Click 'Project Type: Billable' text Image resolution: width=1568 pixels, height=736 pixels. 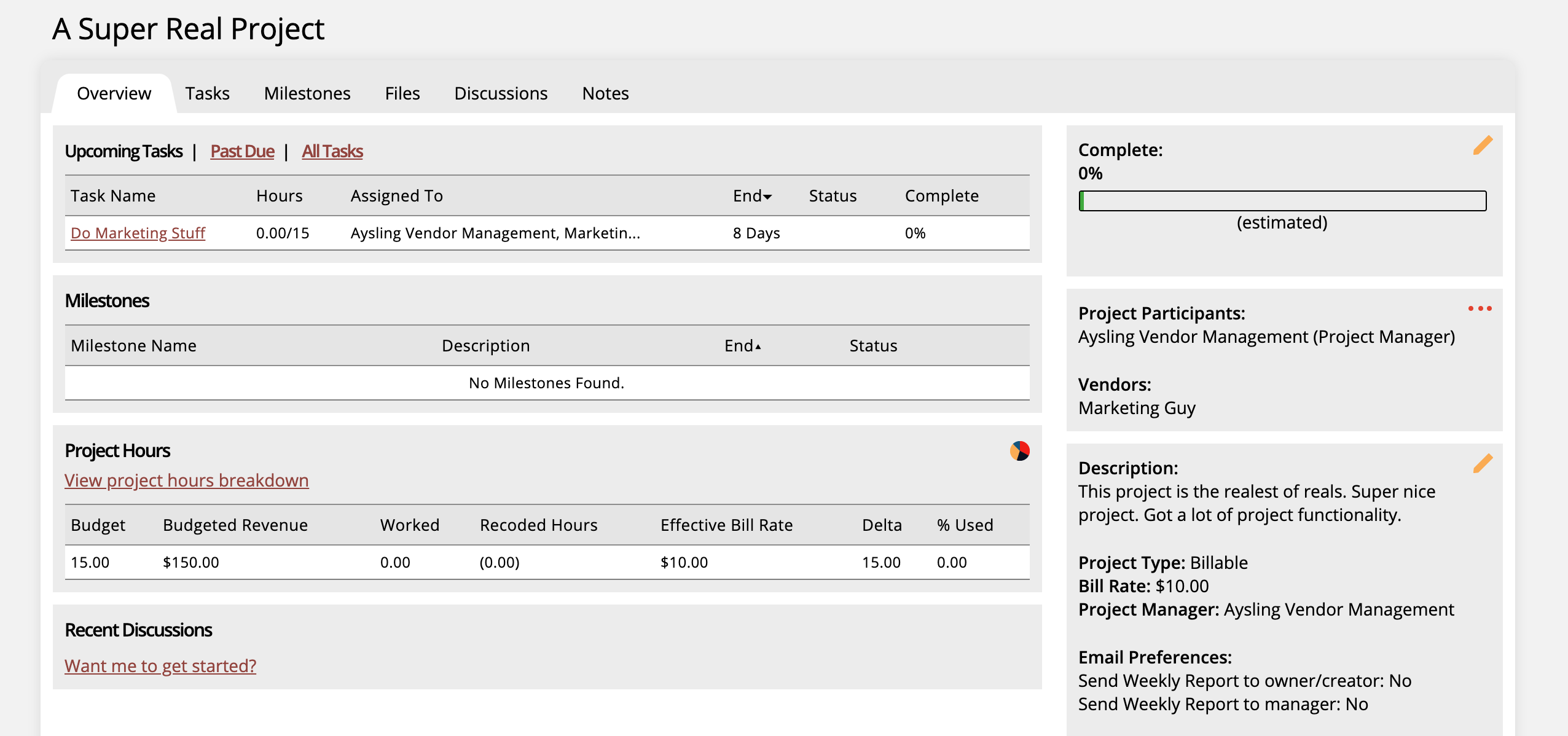tap(1163, 563)
